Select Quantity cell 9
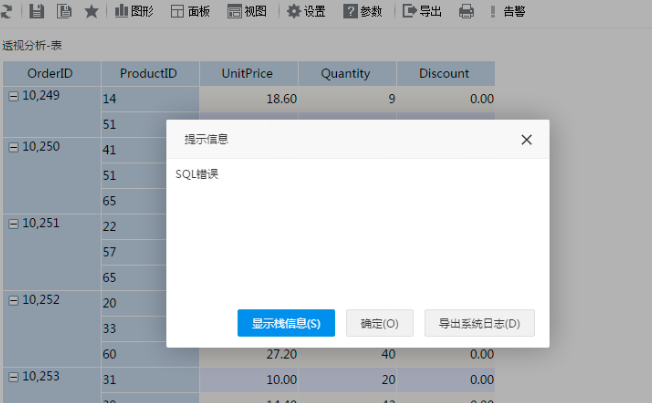This screenshot has height=403, width=652. [x=347, y=99]
